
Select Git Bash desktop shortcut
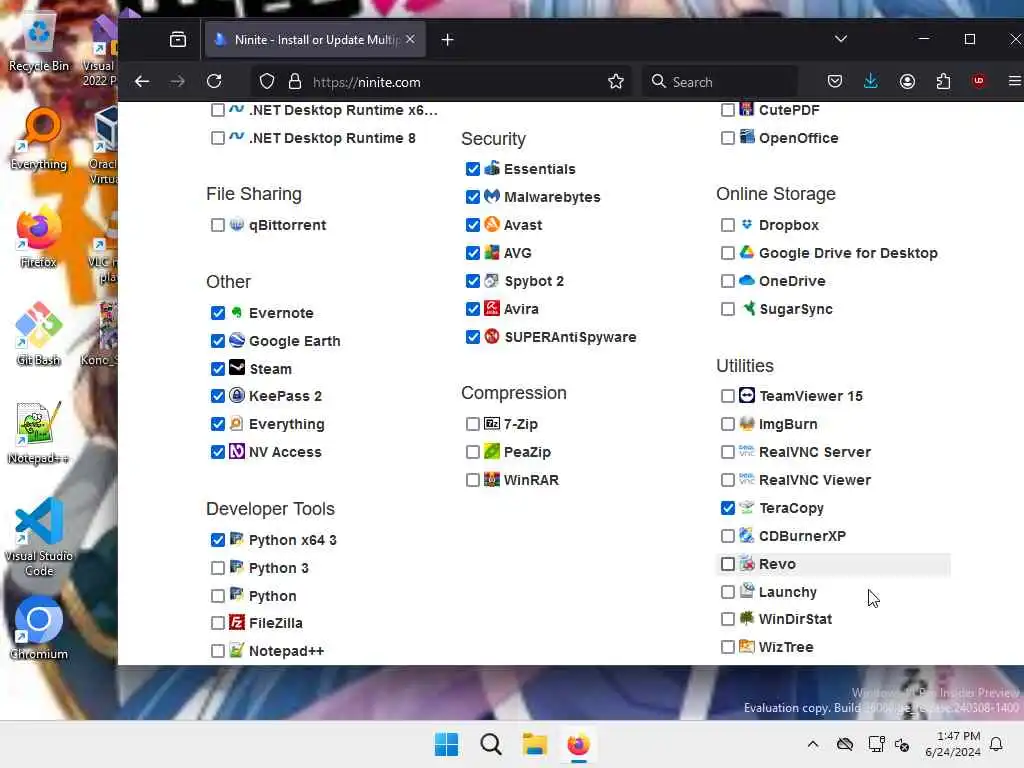coord(39,334)
